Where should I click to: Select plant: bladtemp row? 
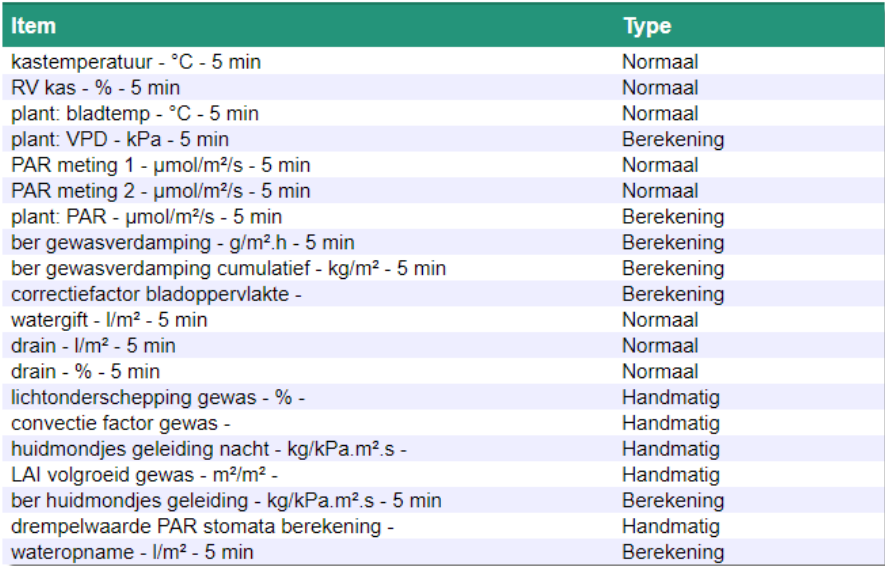(135, 114)
